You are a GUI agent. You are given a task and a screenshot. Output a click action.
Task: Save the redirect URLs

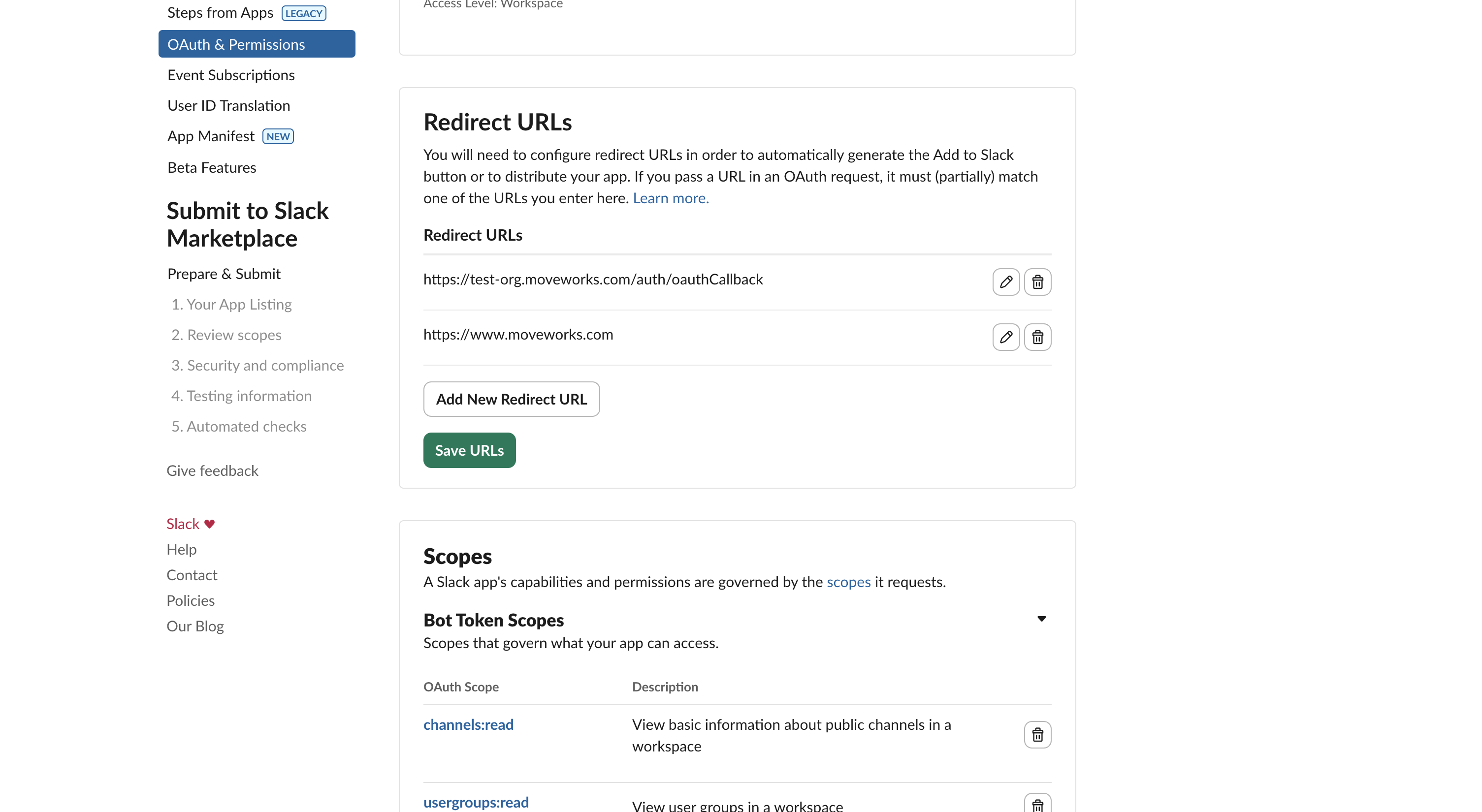(469, 450)
